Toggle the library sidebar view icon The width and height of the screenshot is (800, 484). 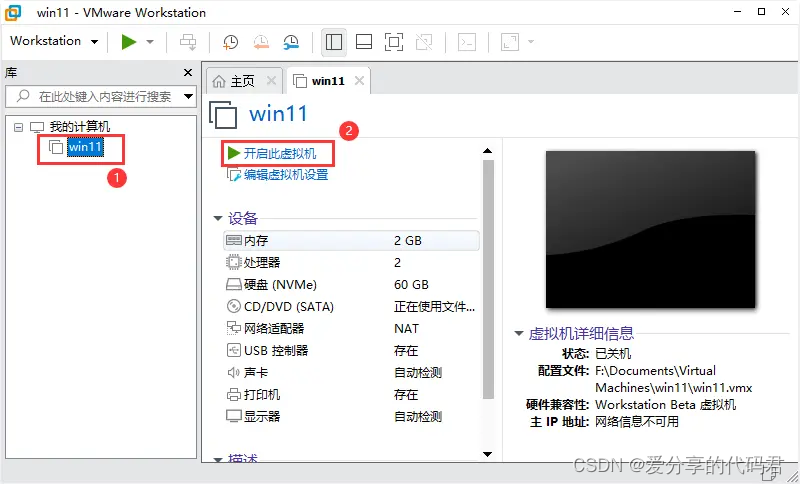coord(334,42)
